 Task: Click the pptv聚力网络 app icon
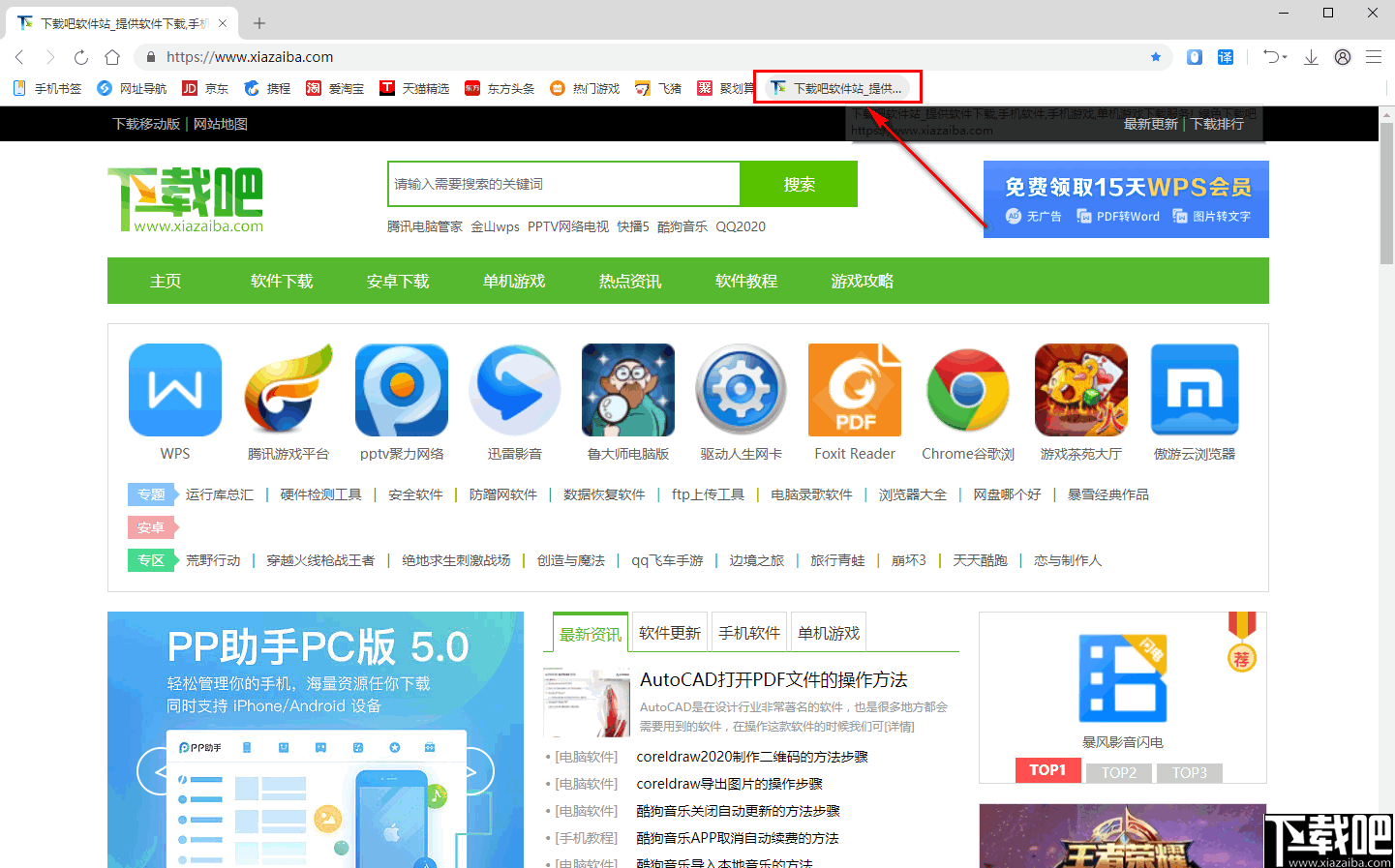tap(402, 390)
